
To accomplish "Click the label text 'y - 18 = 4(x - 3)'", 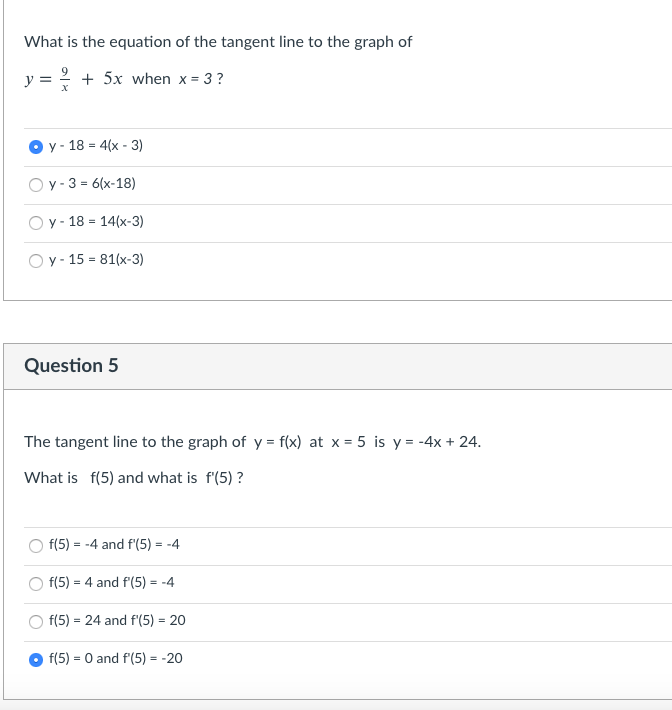I will (x=96, y=145).
